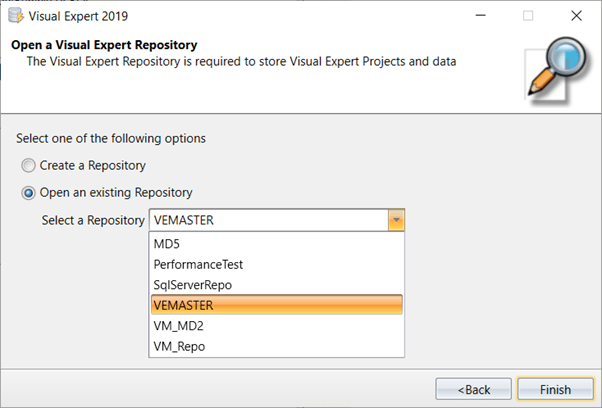Collapse the repository dropdown arrow
Image resolution: width=602 pixels, height=408 pixels.
(395, 220)
